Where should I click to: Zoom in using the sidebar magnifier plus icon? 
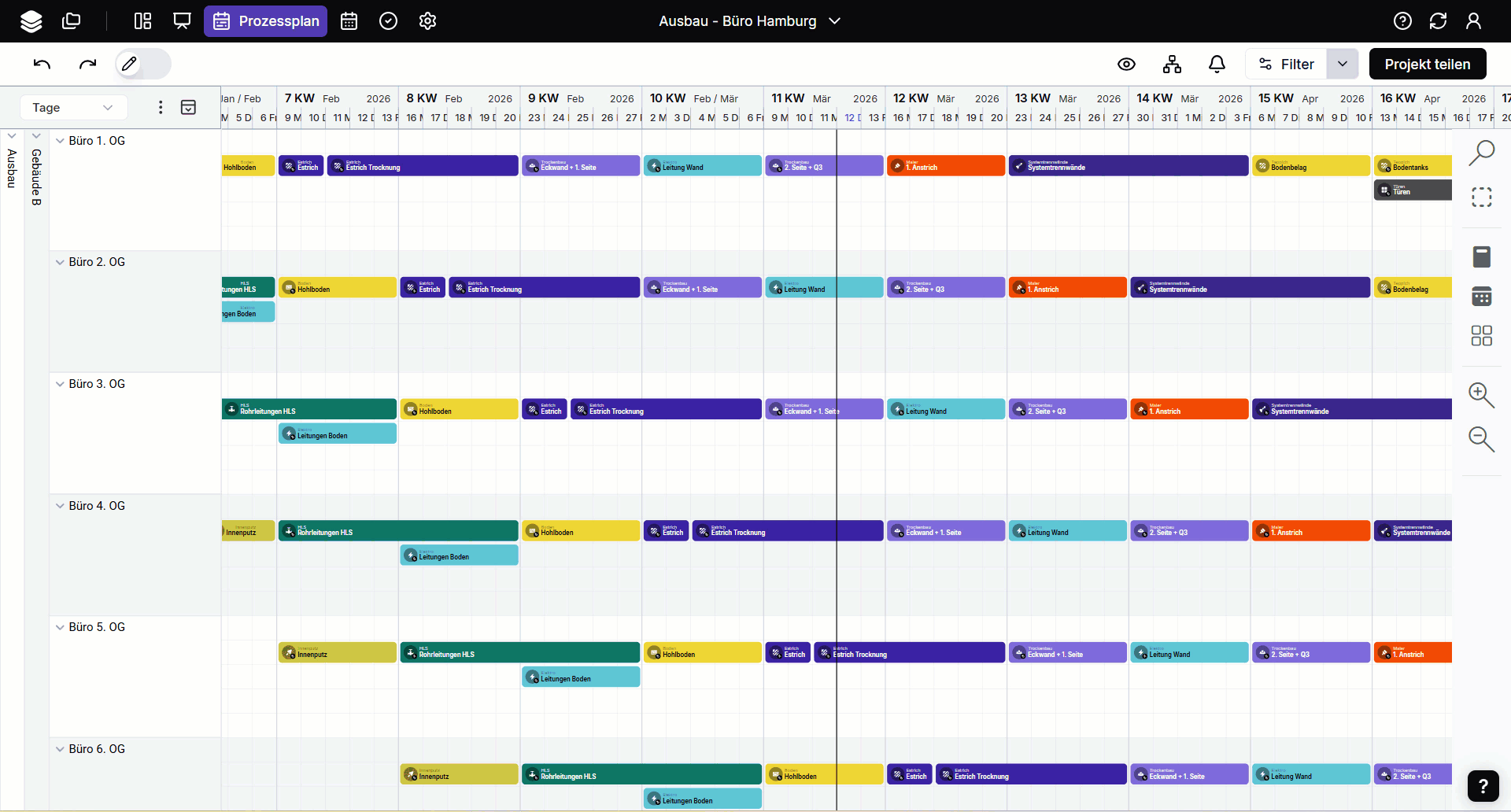[x=1480, y=396]
